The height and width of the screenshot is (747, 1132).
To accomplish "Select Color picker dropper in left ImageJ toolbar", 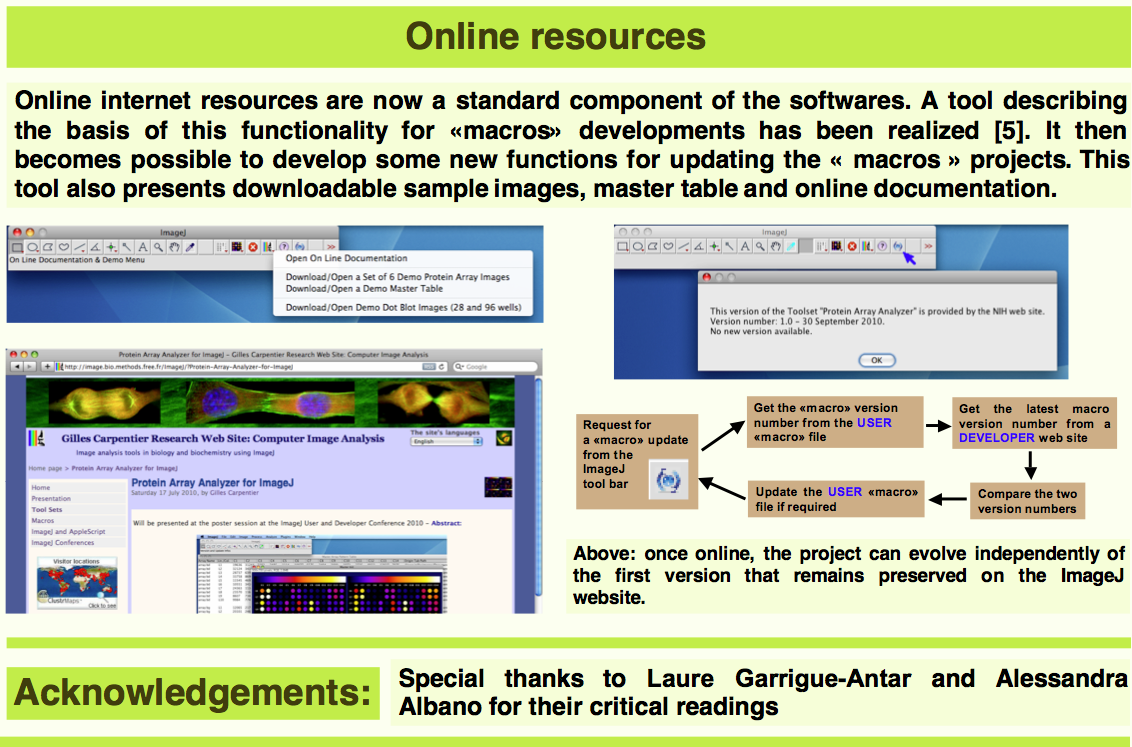I will (190, 247).
